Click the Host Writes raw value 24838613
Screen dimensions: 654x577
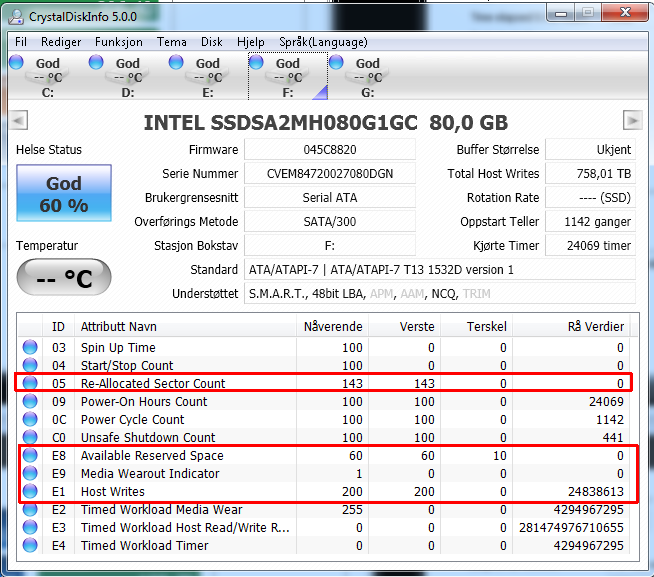(596, 491)
